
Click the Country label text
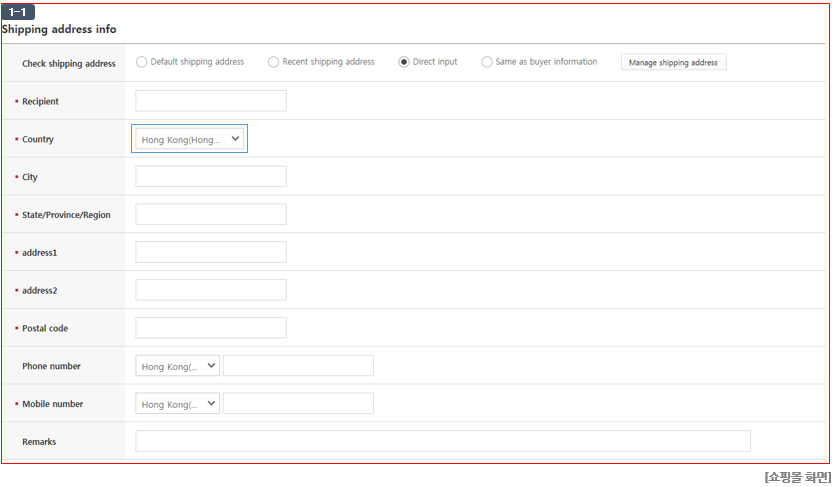click(x=38, y=139)
